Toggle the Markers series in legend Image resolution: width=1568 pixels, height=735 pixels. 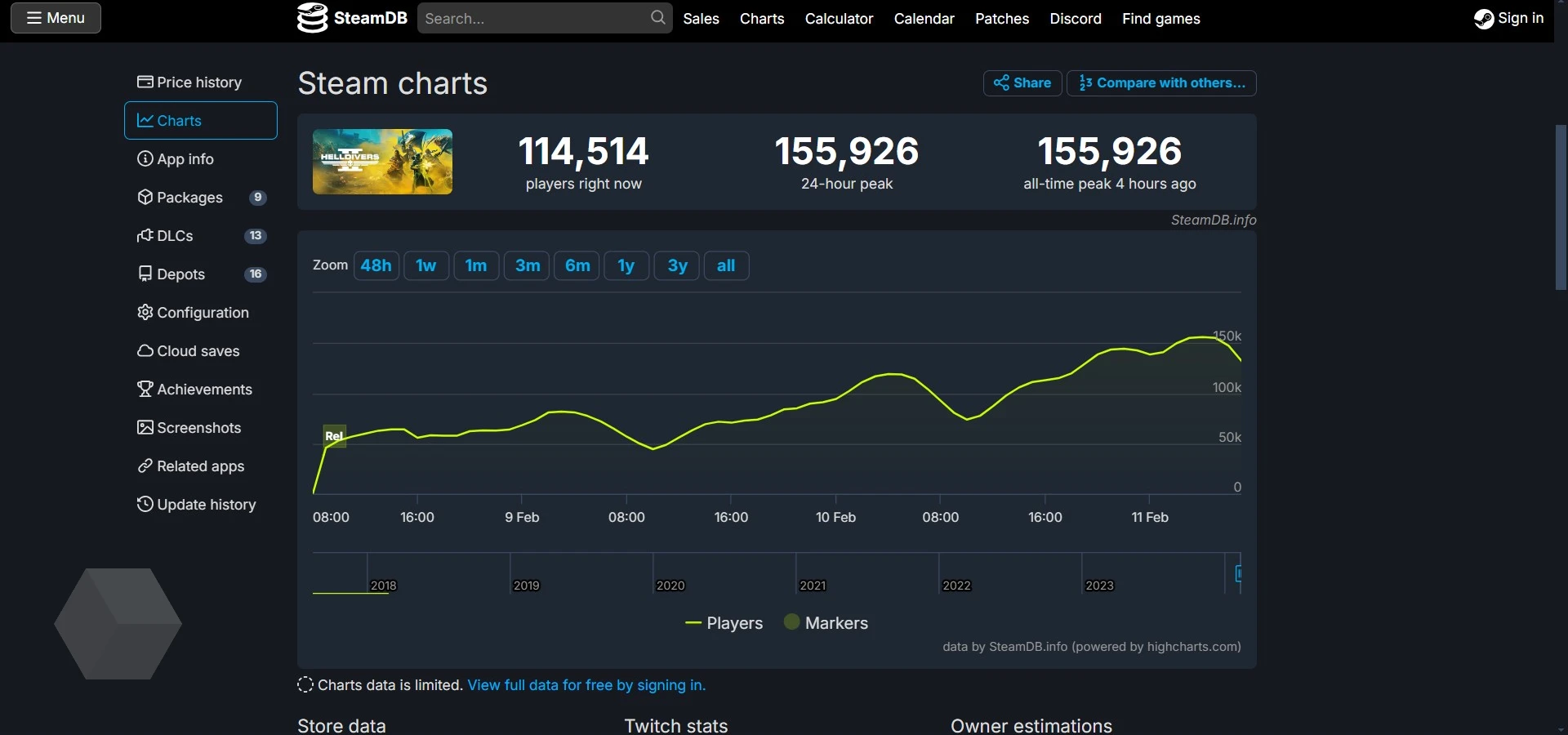826,623
